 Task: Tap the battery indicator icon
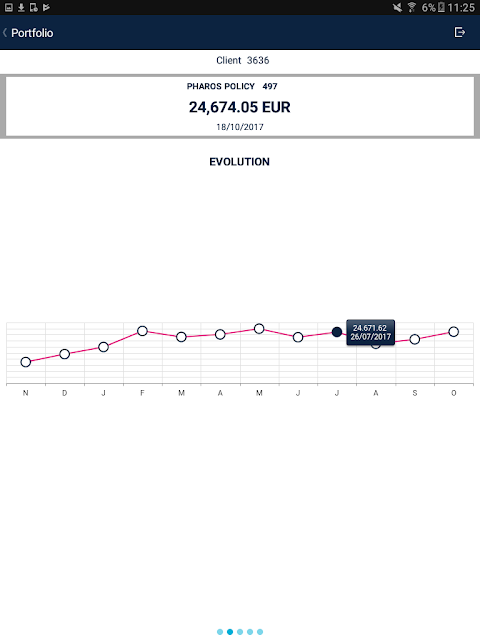(441, 7)
